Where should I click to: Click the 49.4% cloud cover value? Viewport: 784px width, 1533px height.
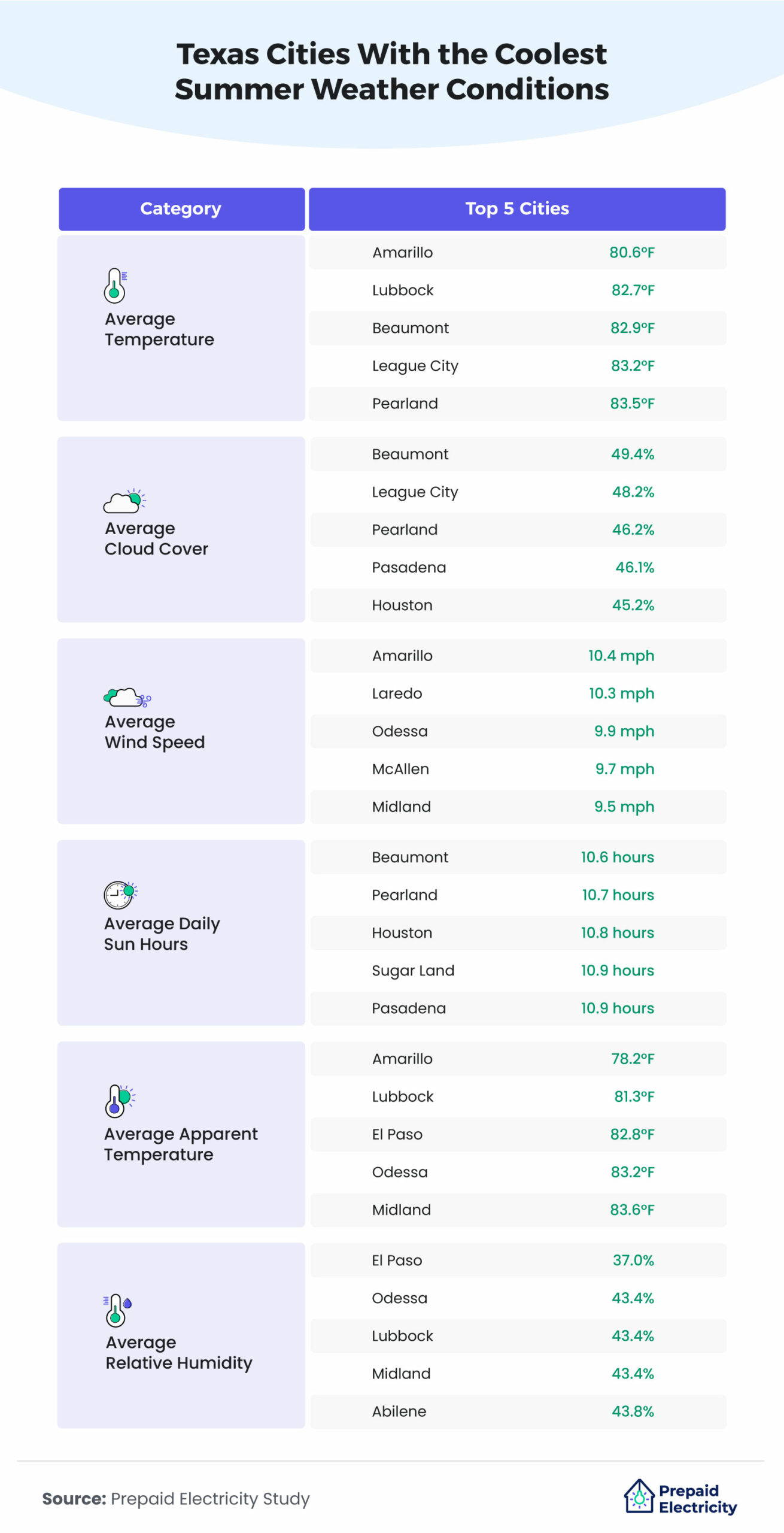click(633, 454)
